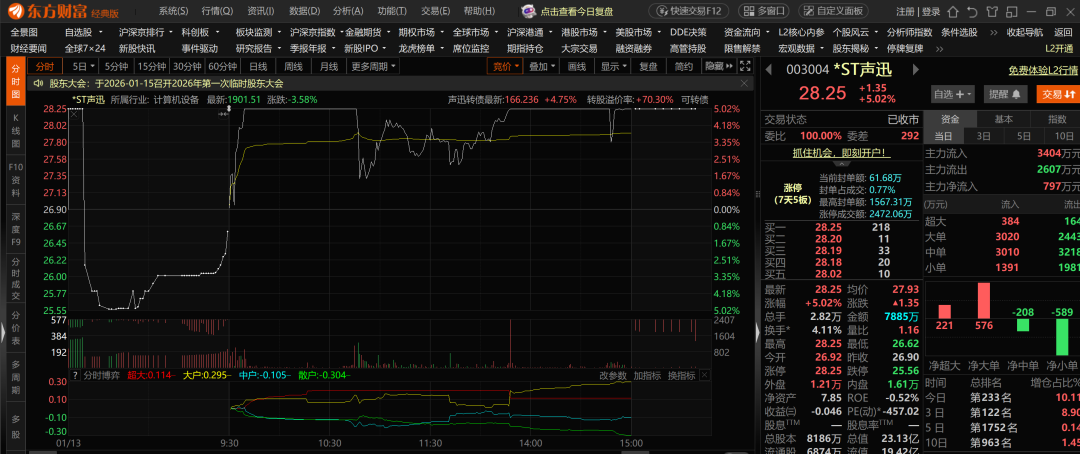Click the speaker icon beside 股东大会 notice
The width and height of the screenshot is (1080, 454).
click(x=39, y=83)
